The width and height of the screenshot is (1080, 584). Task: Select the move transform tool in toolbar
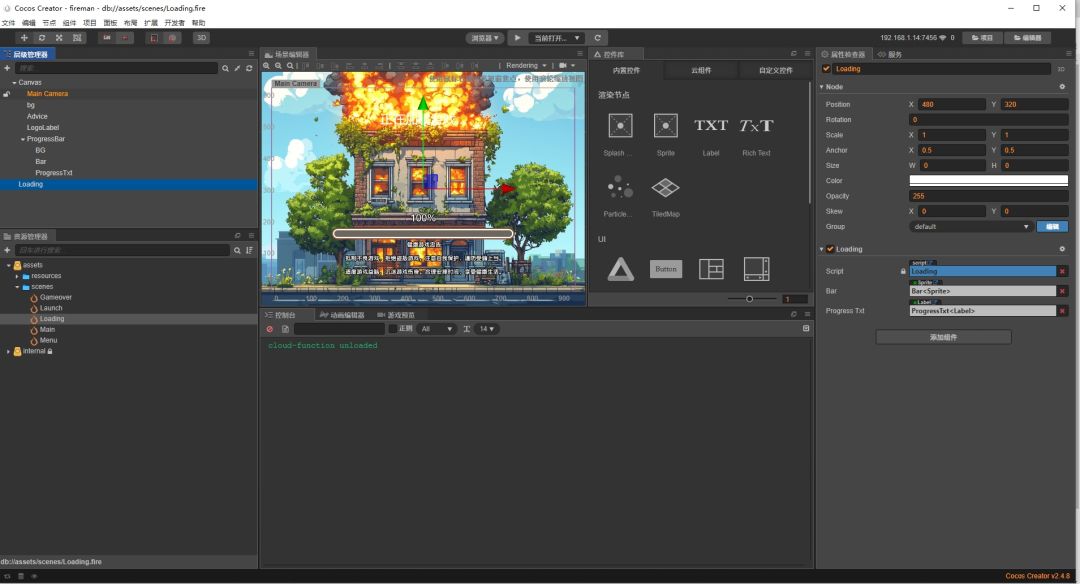click(24, 38)
